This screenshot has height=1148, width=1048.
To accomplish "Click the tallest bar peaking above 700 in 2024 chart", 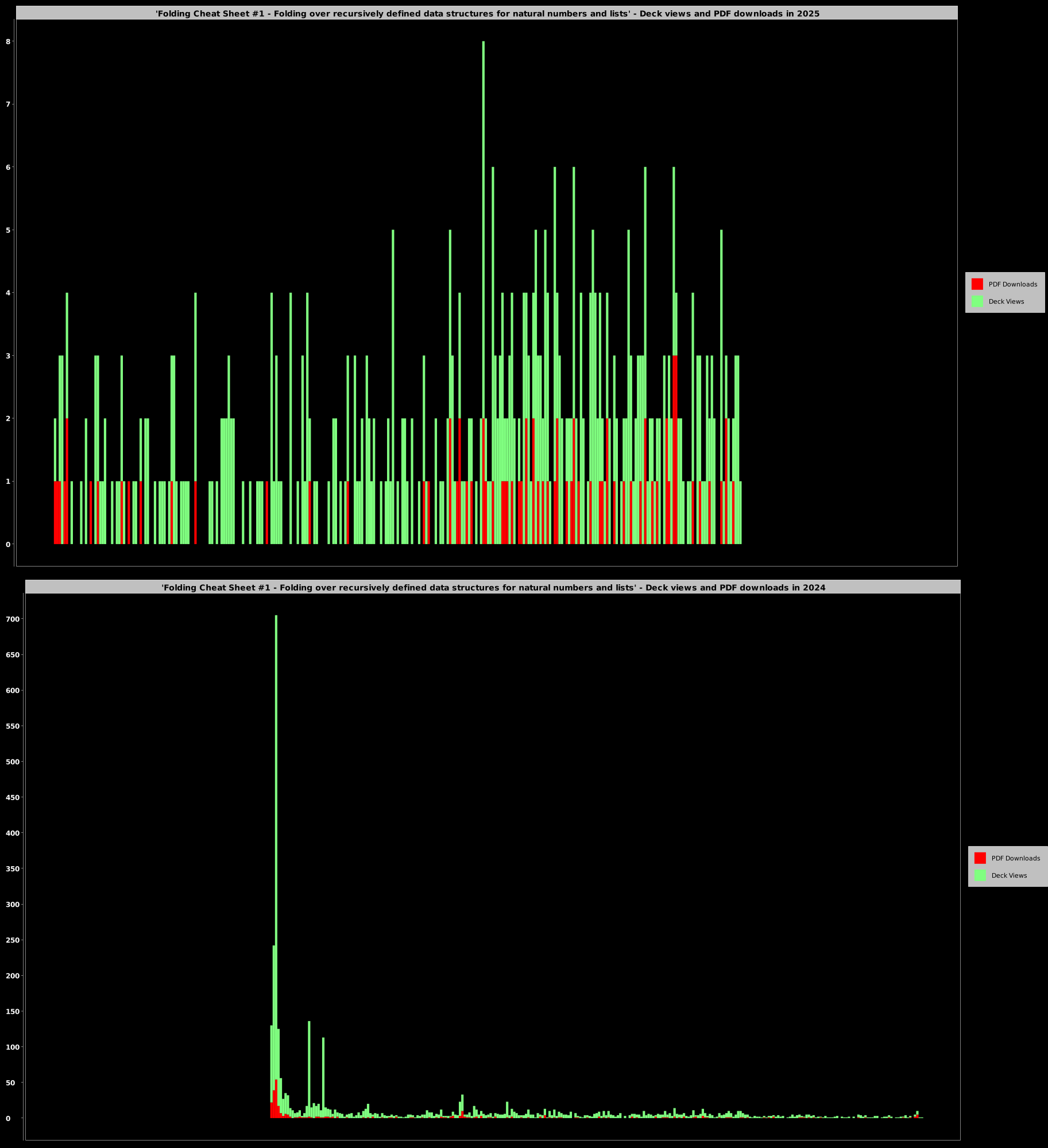I will pyautogui.click(x=276, y=804).
